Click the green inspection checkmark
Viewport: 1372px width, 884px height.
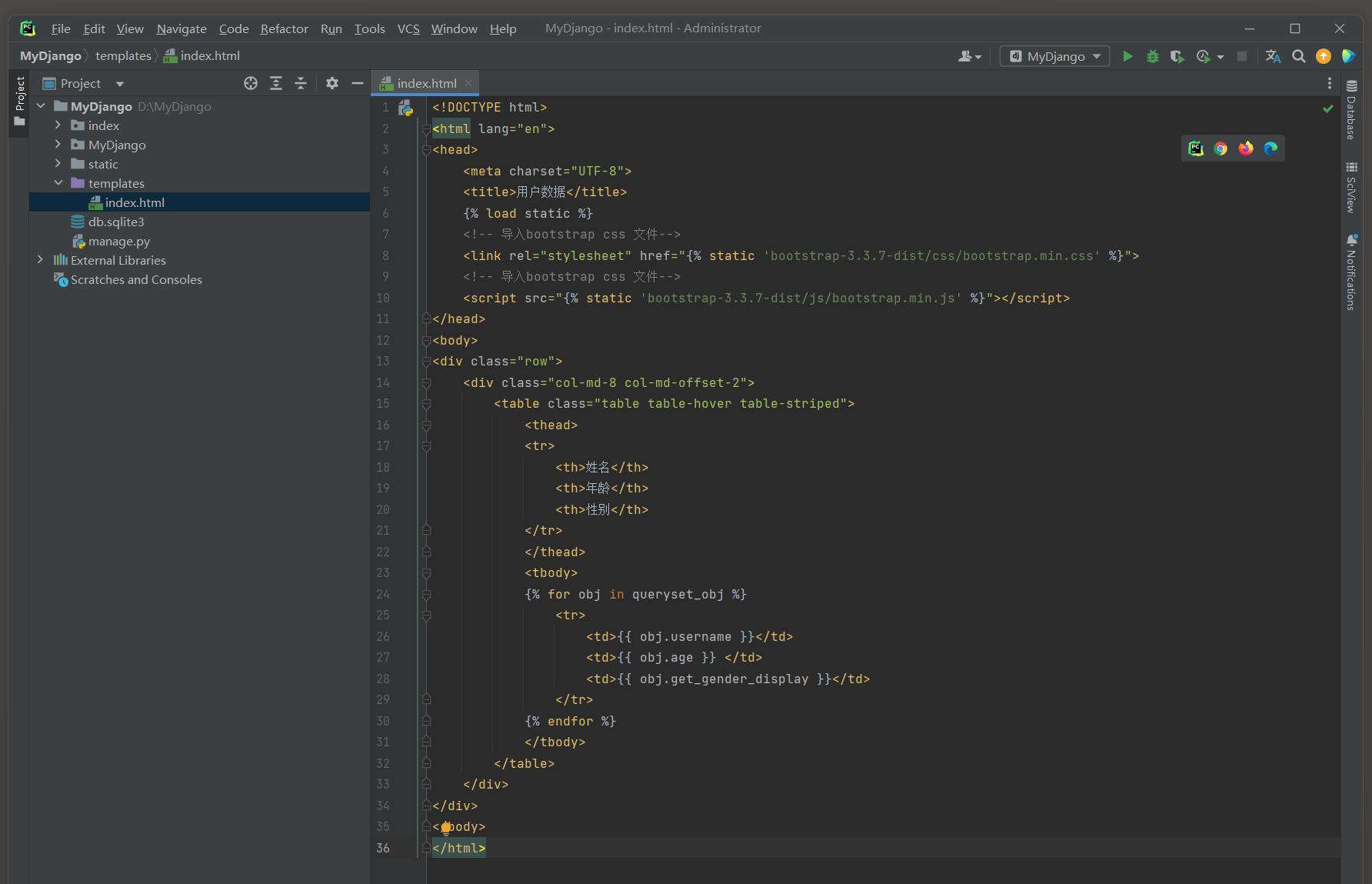click(1327, 108)
